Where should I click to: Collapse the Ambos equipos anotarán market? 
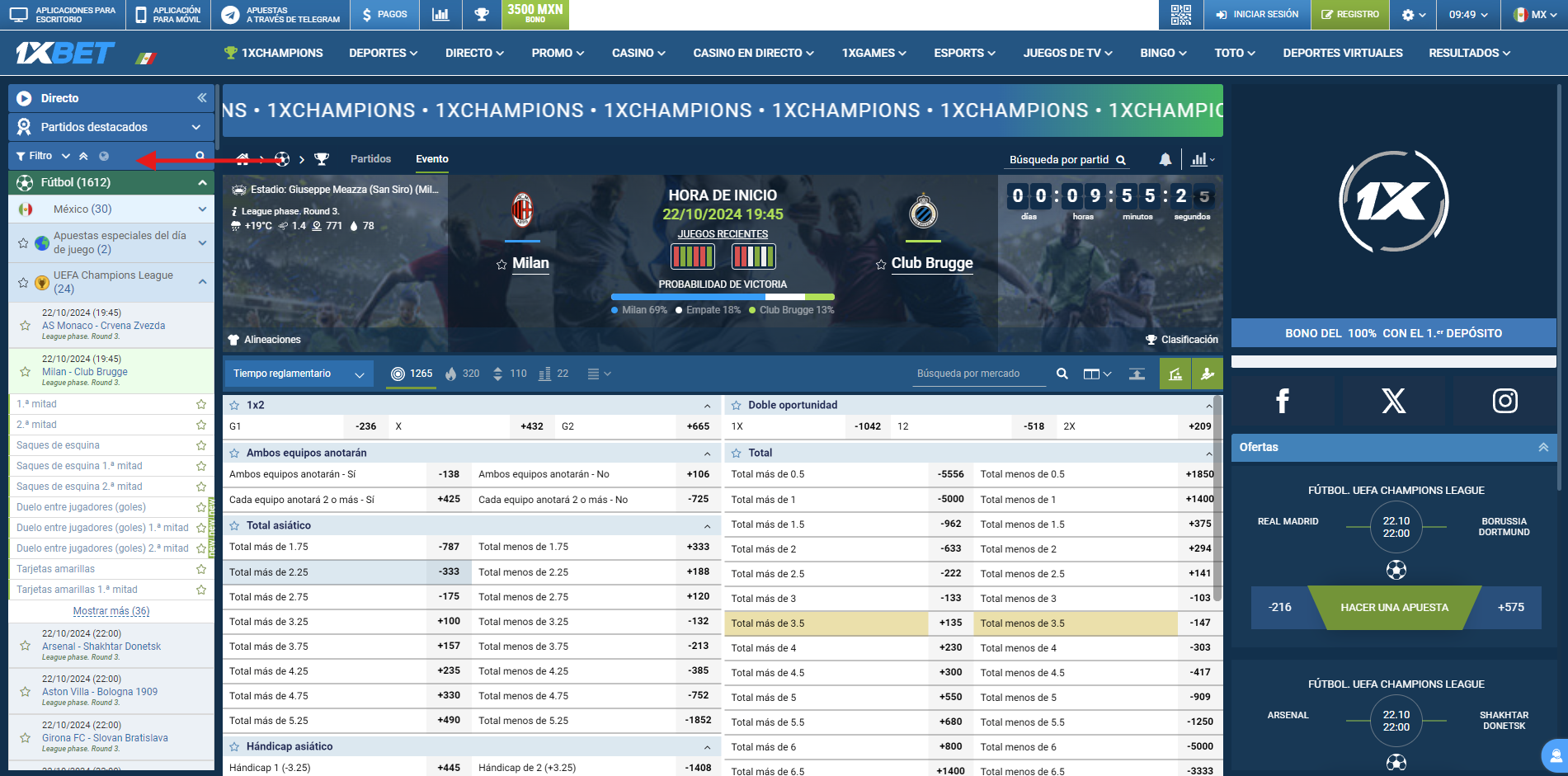pos(707,454)
